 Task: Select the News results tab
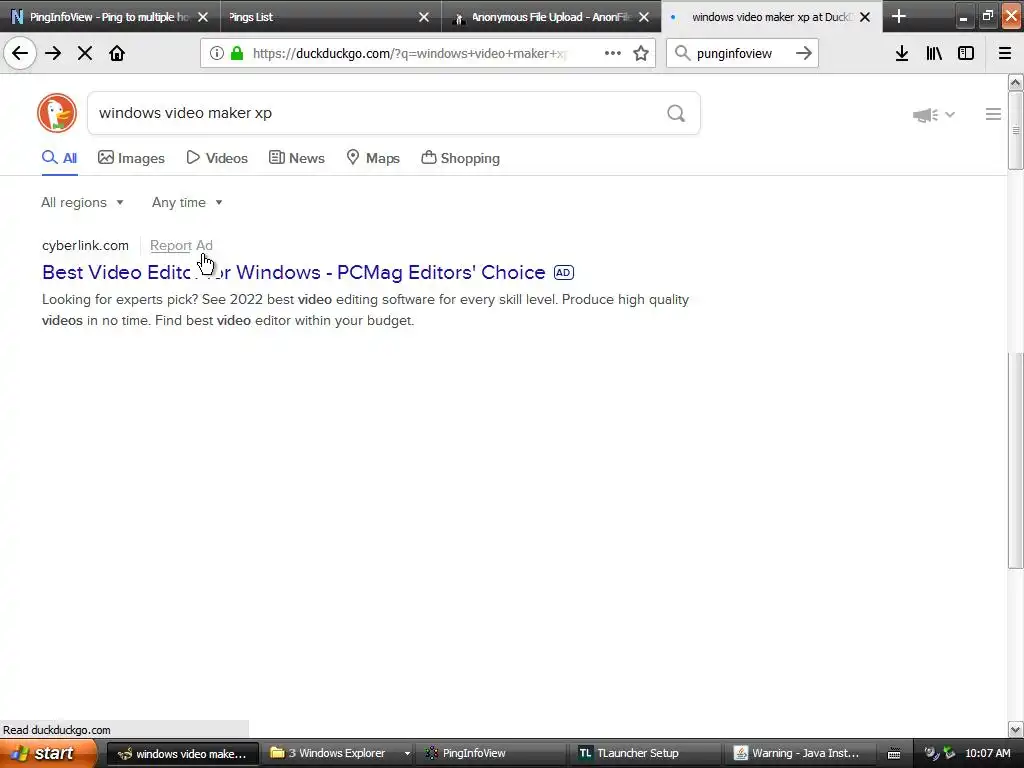296,158
